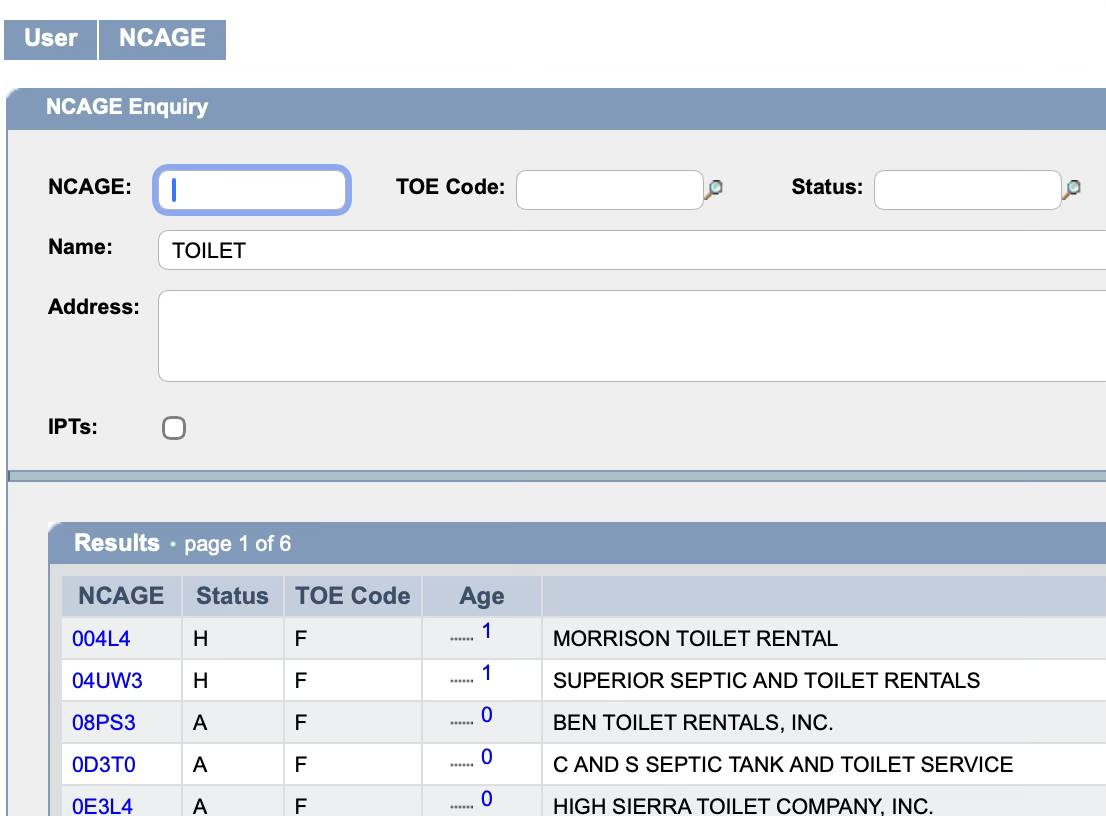
Task: Open the 0E3L4 NCAGE link
Action: click(x=102, y=806)
